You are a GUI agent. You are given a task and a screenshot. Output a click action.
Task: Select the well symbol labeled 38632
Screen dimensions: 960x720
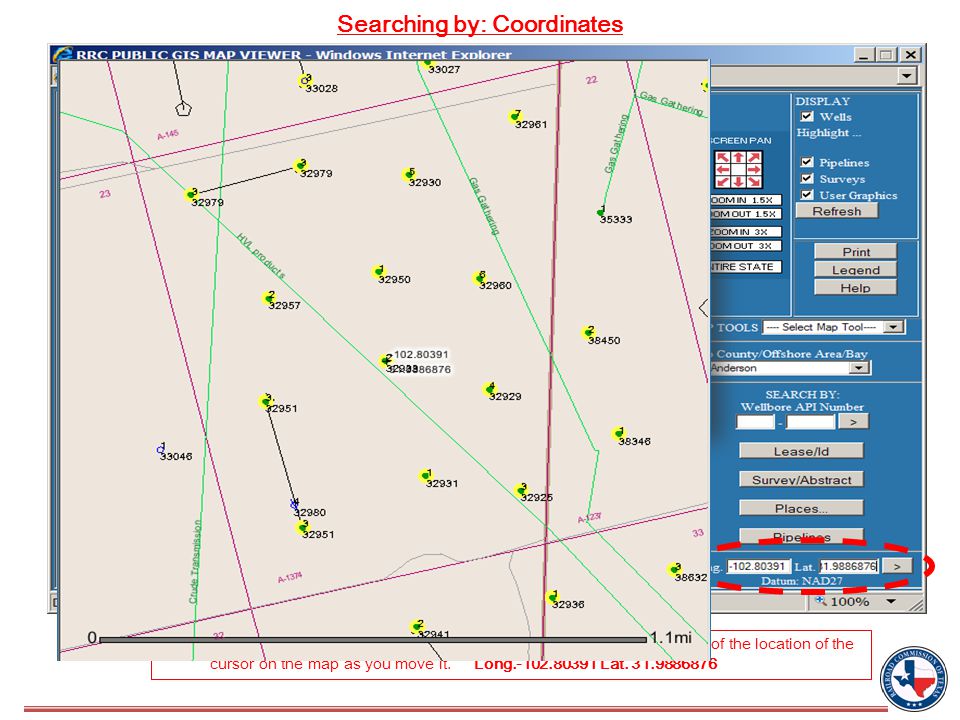click(675, 569)
